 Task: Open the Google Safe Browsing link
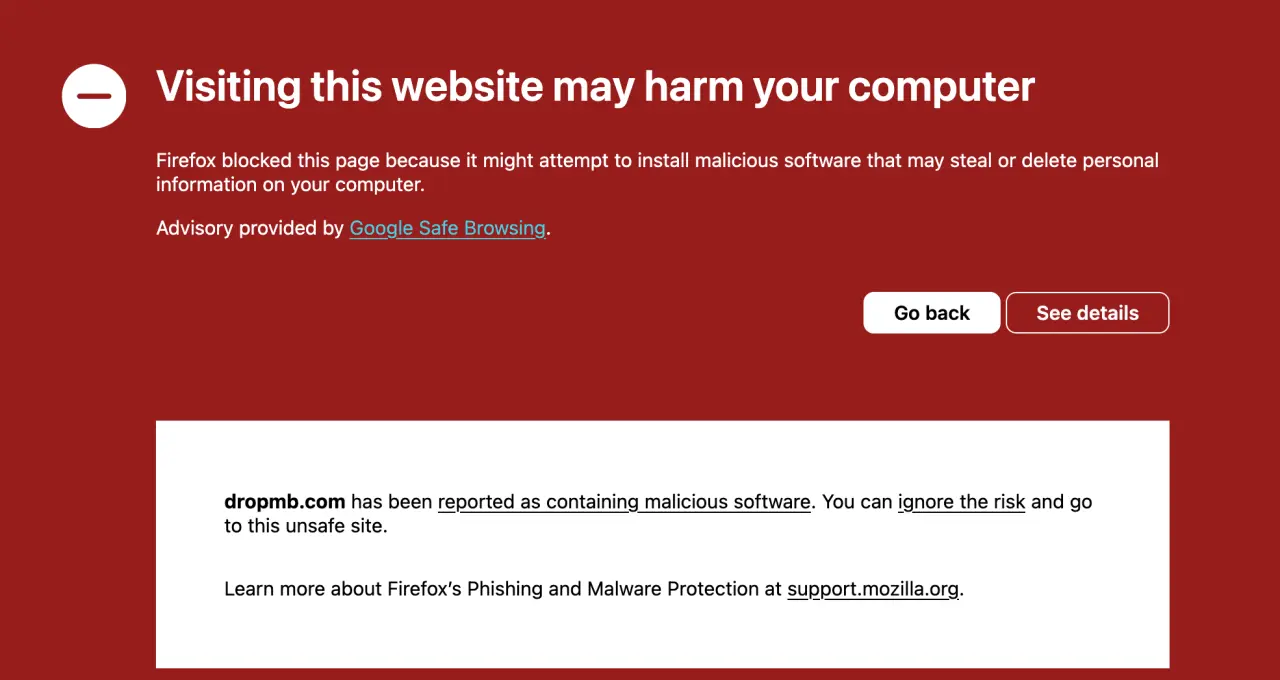click(x=447, y=229)
